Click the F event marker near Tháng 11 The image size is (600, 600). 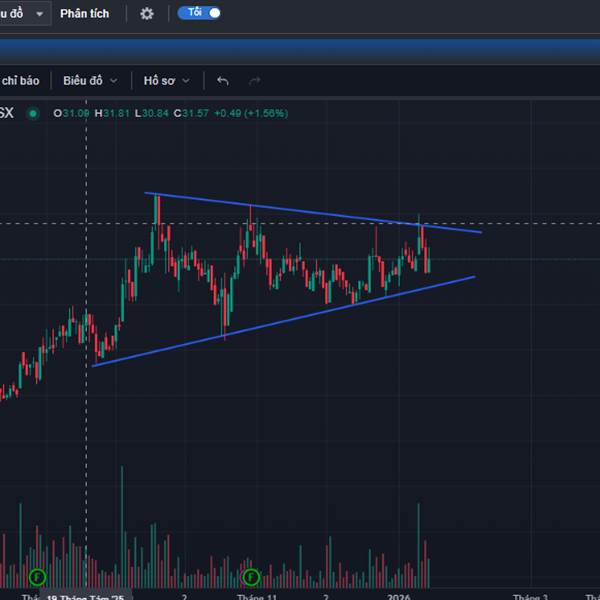click(251, 577)
